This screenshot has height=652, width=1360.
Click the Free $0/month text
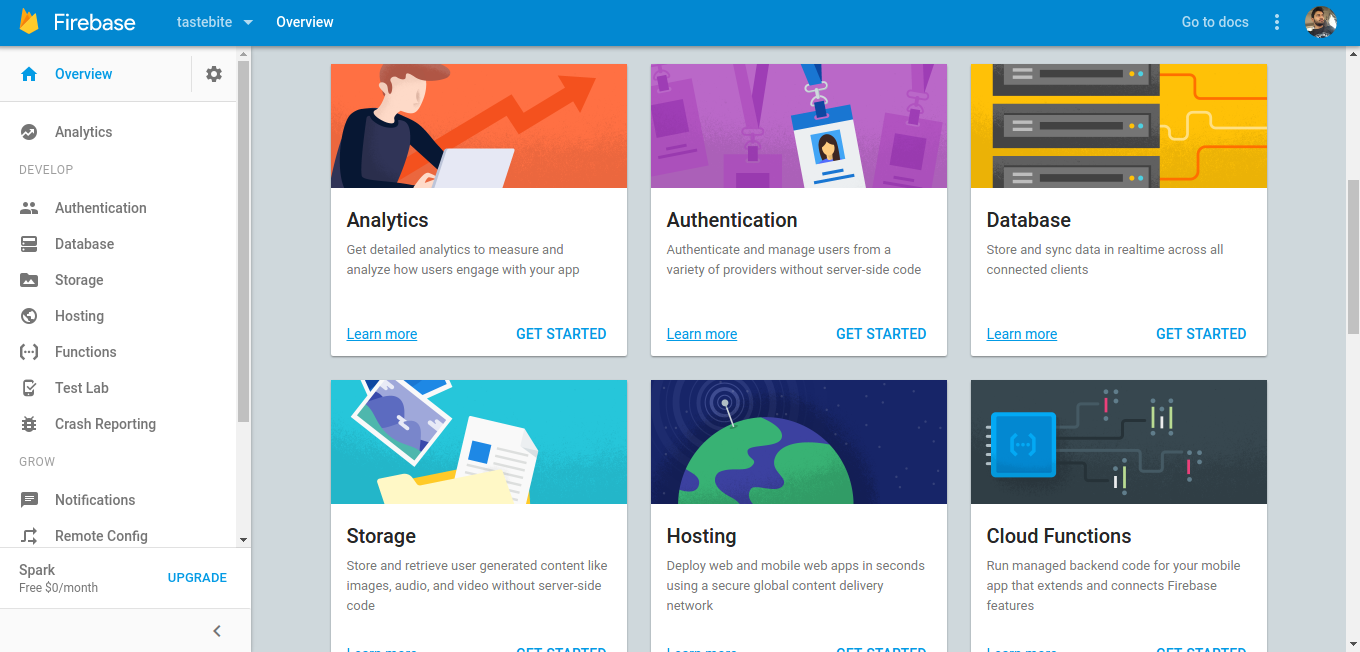58,588
